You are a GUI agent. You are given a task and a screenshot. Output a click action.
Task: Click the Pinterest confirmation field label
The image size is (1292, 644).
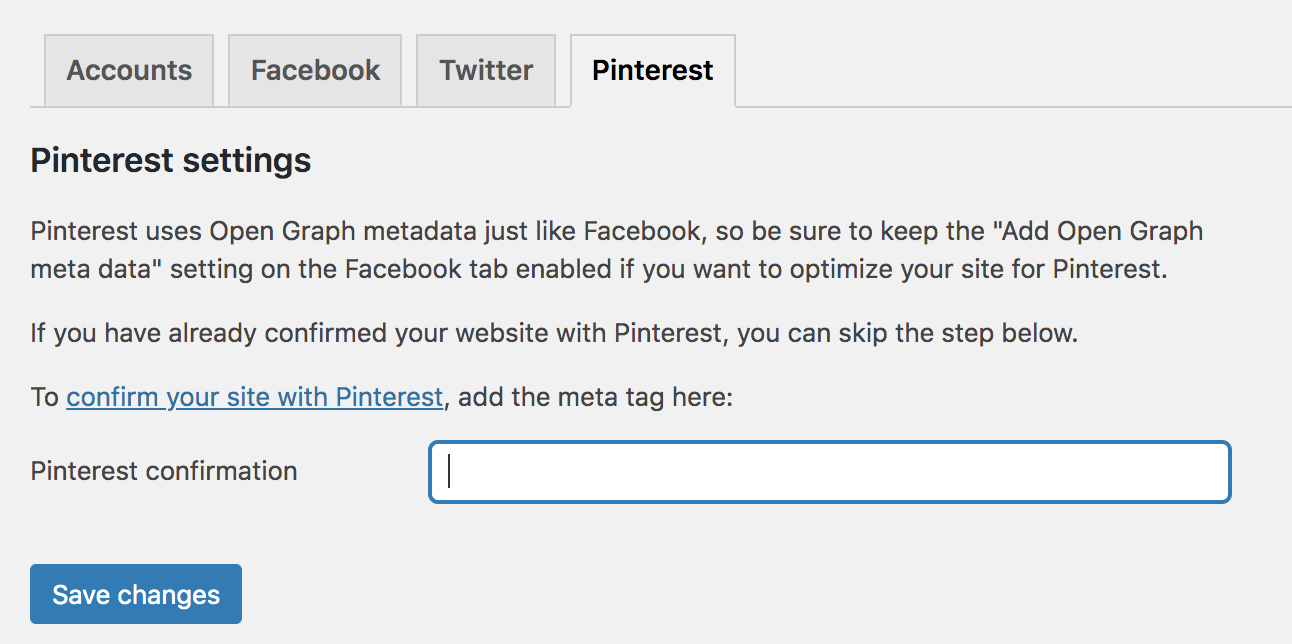click(x=164, y=471)
